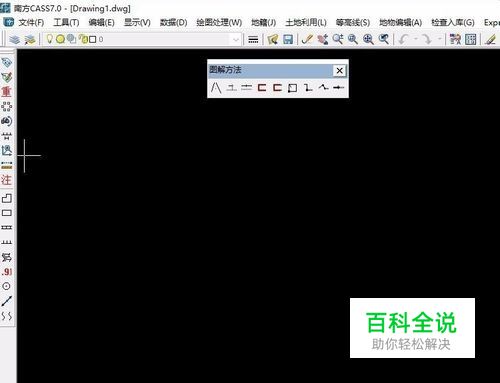Screen dimensions: 500x383
Task: Open the 工具(T) menu
Action: (x=66, y=22)
